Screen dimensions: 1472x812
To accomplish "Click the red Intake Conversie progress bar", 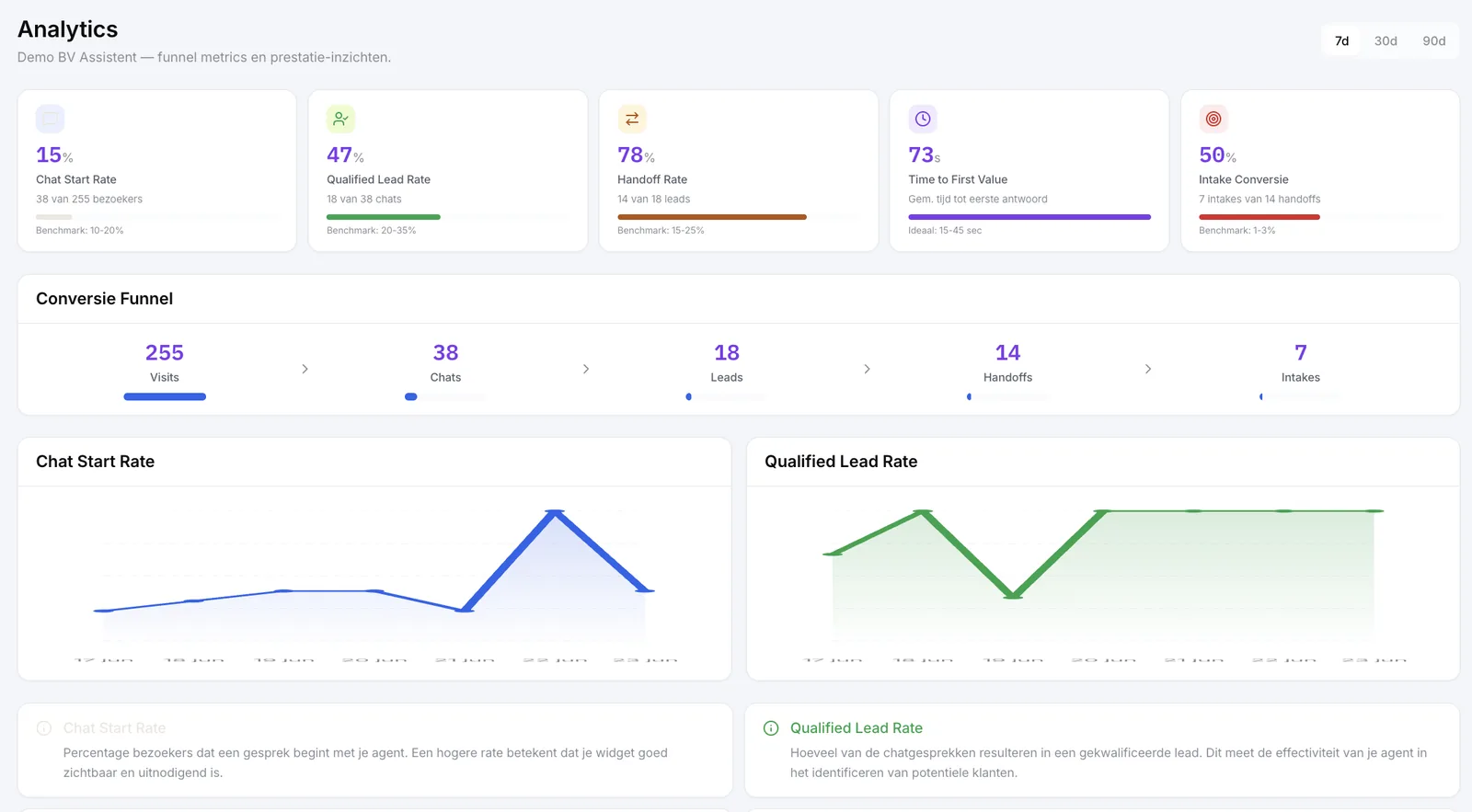I will (1259, 217).
